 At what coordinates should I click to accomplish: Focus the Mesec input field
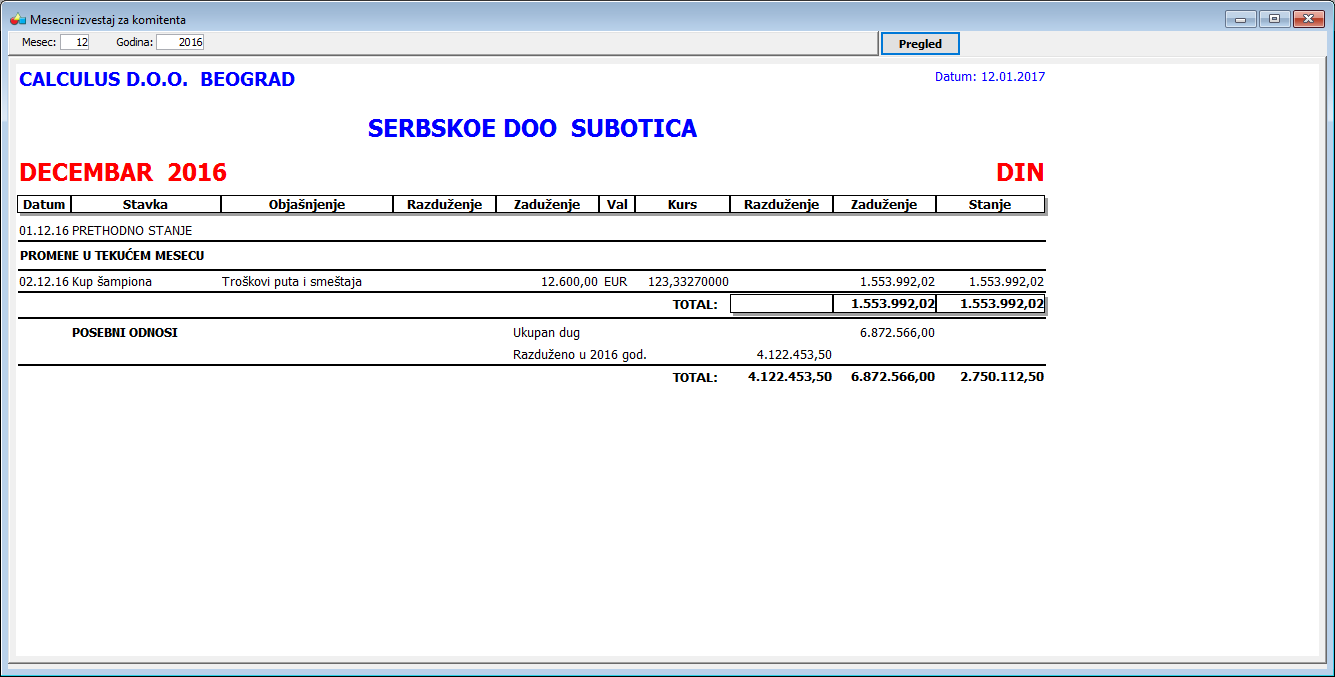tap(75, 42)
